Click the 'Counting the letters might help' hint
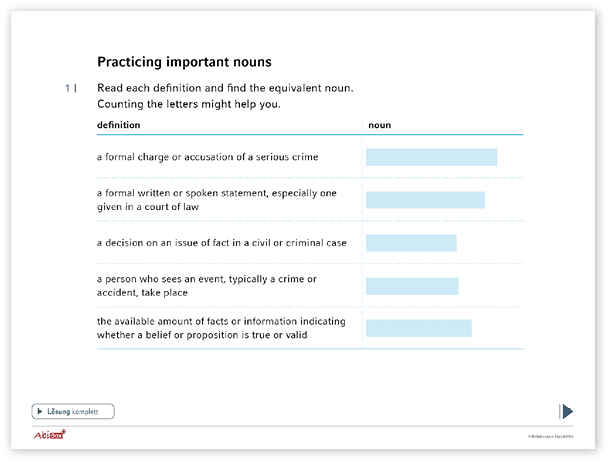This screenshot has height=463, width=609. click(x=189, y=104)
